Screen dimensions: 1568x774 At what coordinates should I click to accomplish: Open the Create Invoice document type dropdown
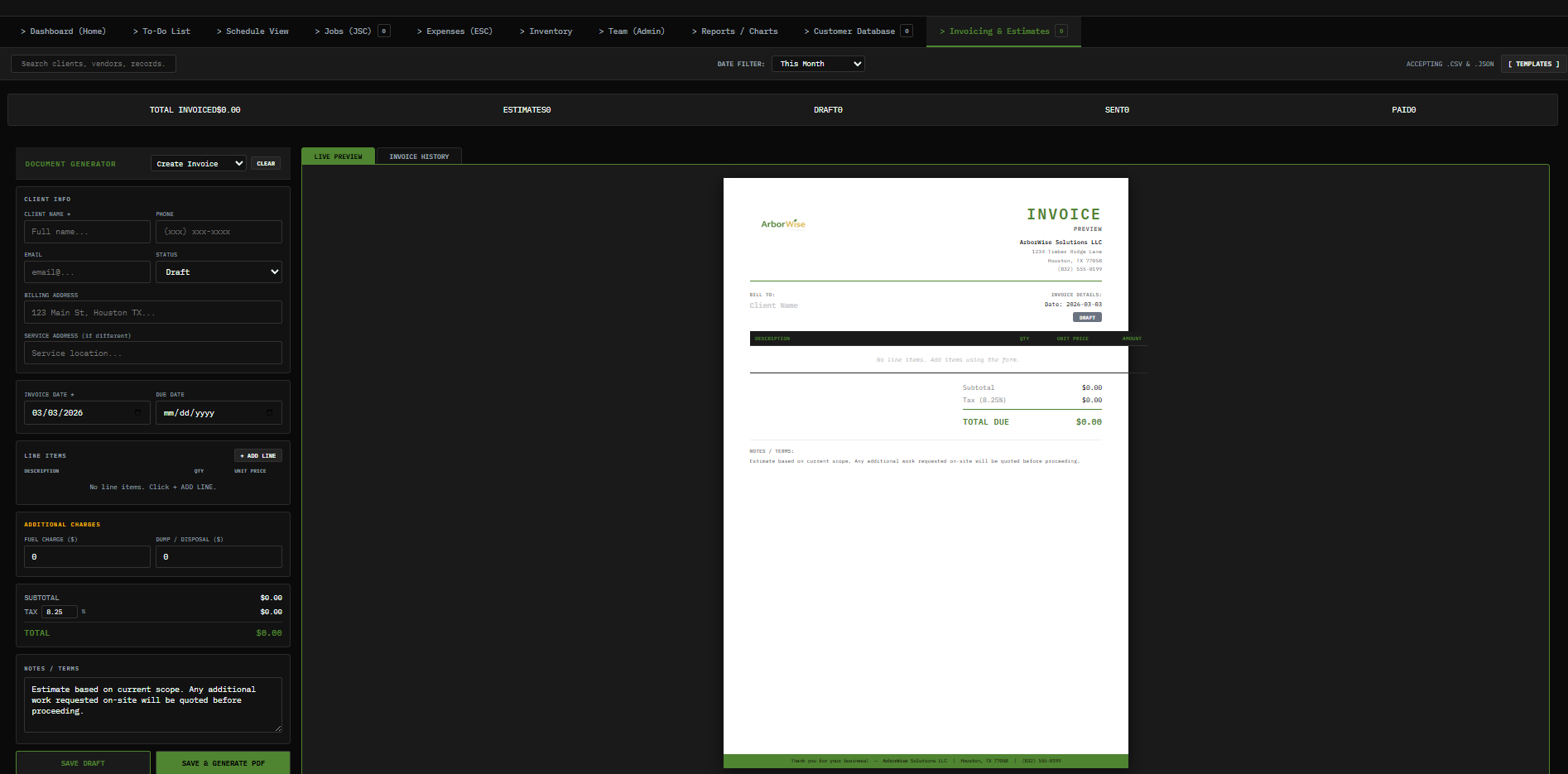pos(198,163)
